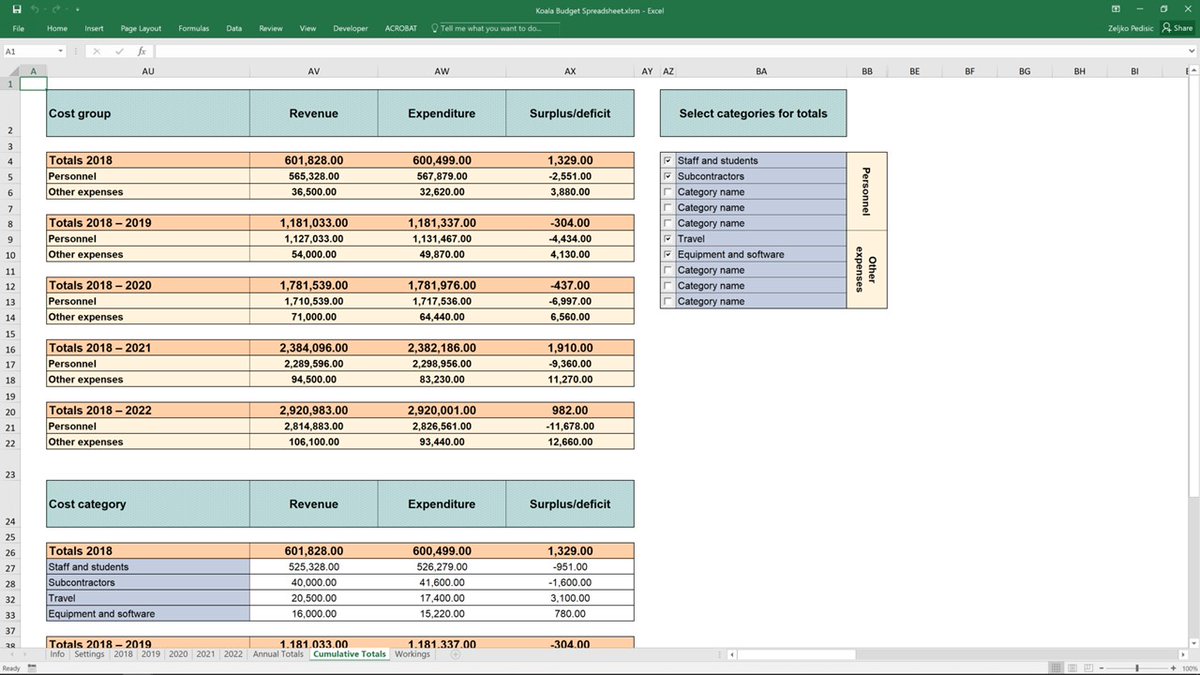Image resolution: width=1200 pixels, height=675 pixels.
Task: Open the File menu
Action: [18, 28]
